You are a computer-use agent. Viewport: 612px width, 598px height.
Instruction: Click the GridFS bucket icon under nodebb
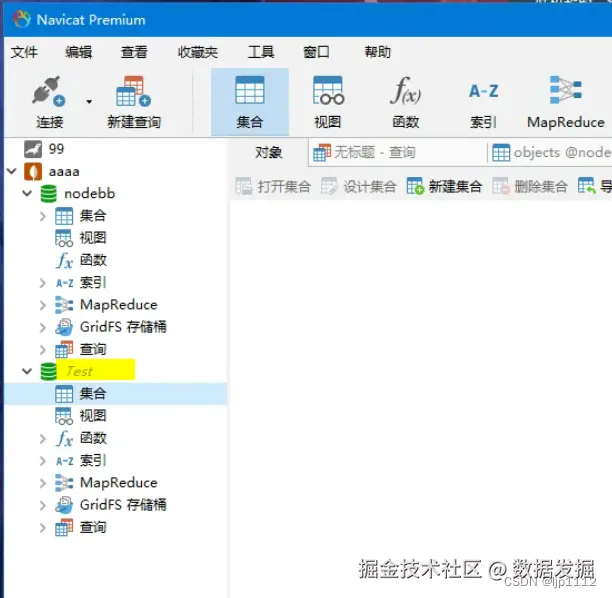[64, 327]
